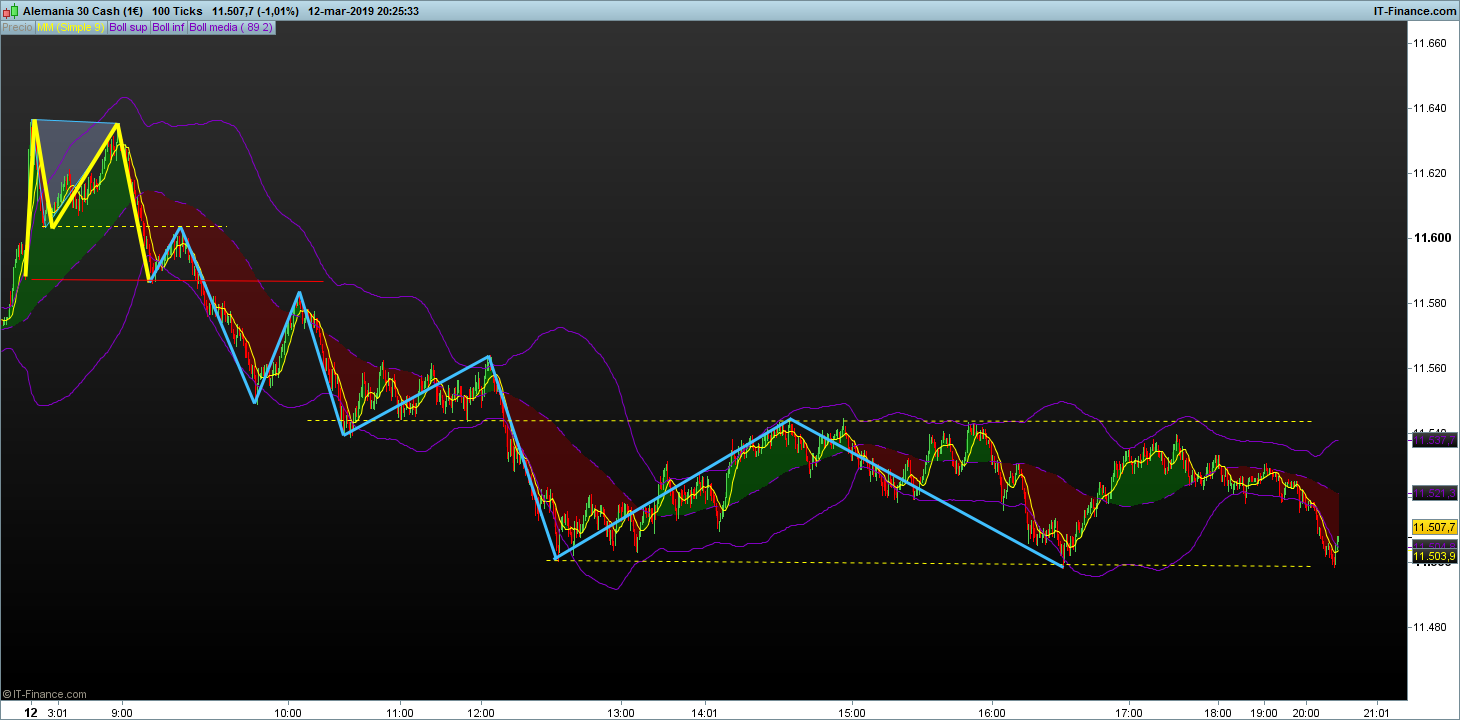Select the Boll sup indicator label
1460x720 pixels.
[x=128, y=27]
